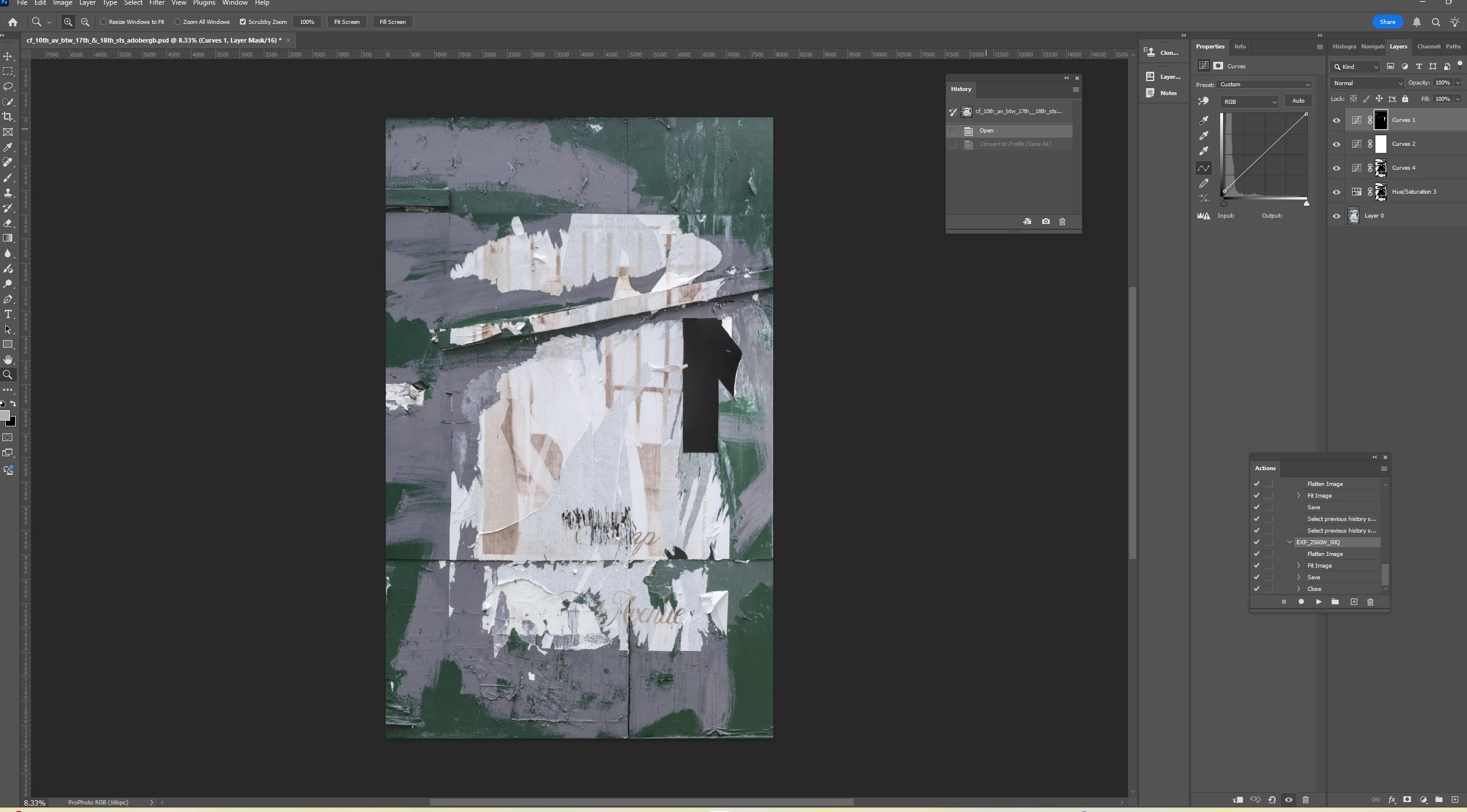Click the zoom out magnifier icon
Viewport: 1467px width, 812px height.
85,22
